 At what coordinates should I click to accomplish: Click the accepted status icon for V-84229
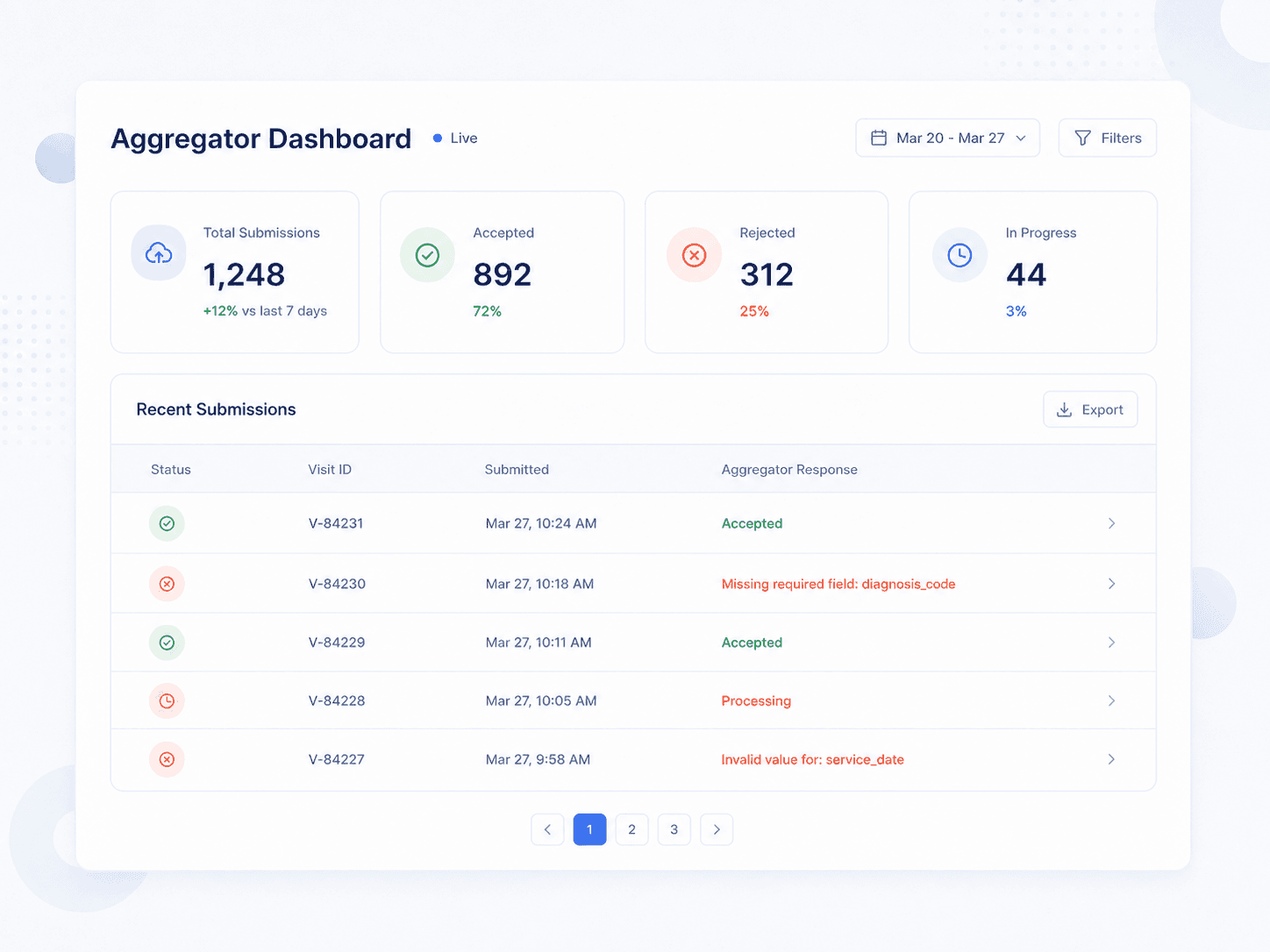[x=167, y=643]
